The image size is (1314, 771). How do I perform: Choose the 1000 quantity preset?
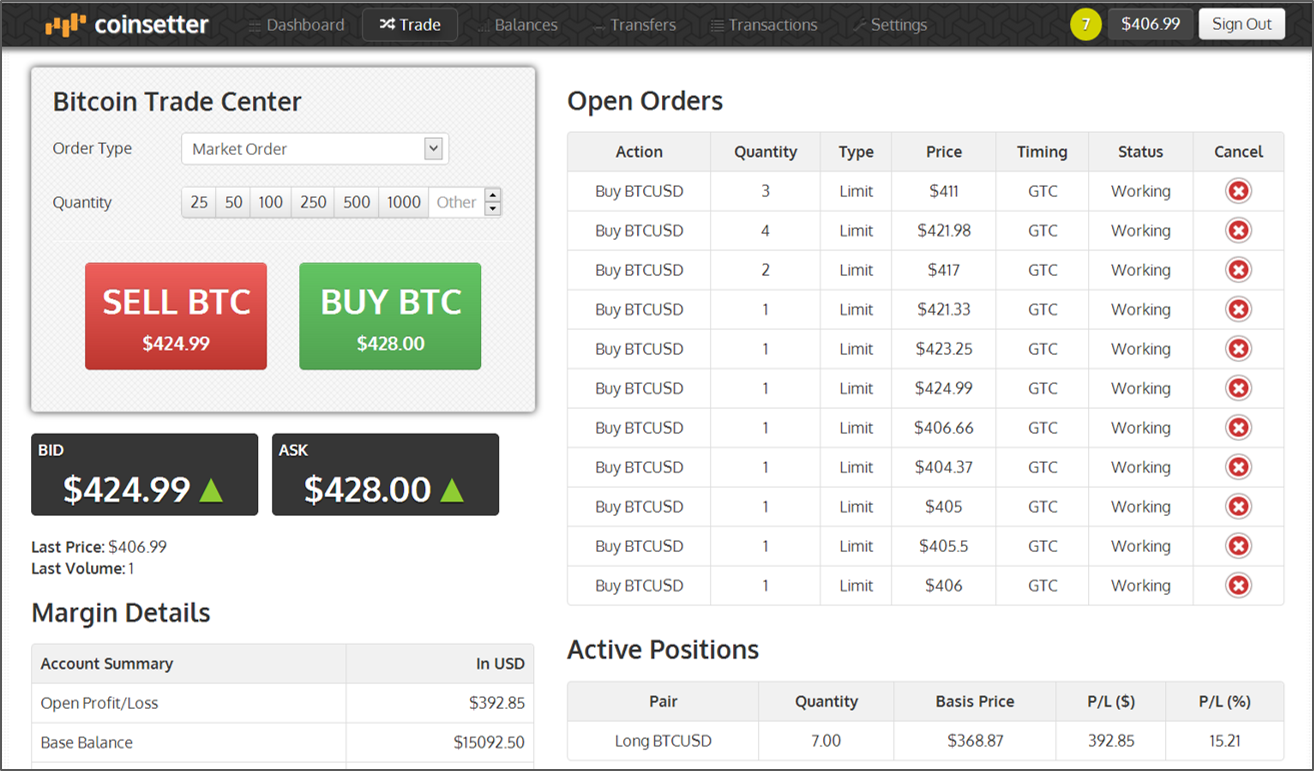403,202
